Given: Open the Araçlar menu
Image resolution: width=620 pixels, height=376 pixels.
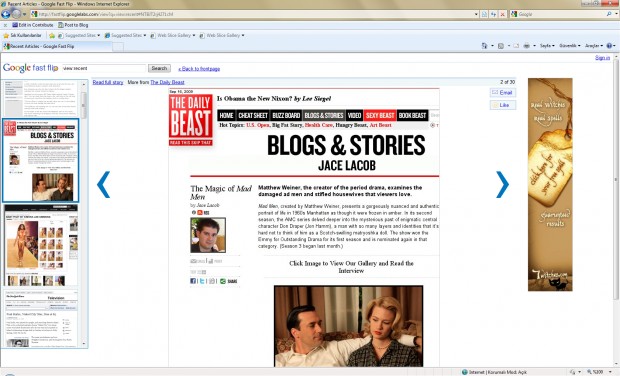Looking at the screenshot, I should point(594,46).
